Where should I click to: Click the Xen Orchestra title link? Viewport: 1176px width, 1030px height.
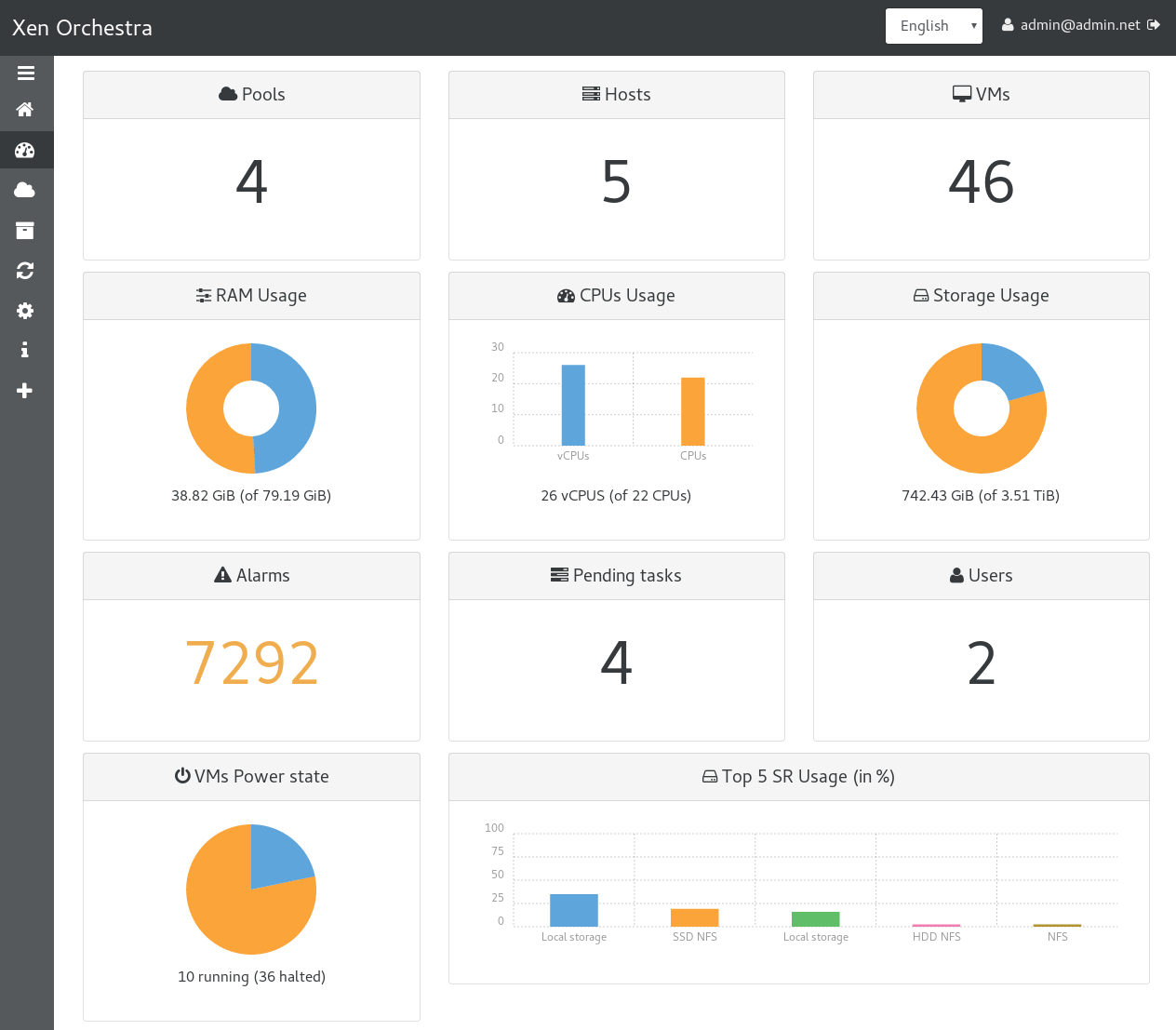pyautogui.click(x=82, y=28)
